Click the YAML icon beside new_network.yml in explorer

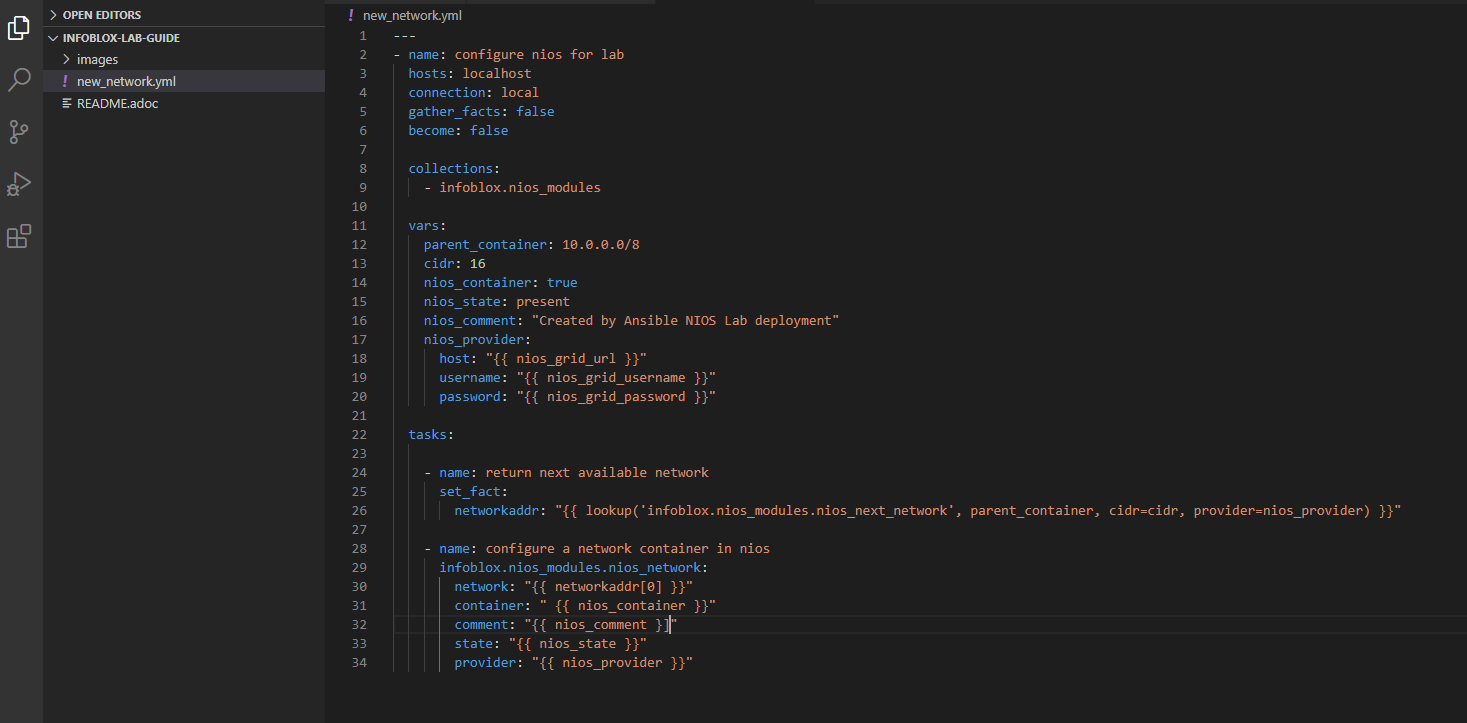(x=66, y=81)
